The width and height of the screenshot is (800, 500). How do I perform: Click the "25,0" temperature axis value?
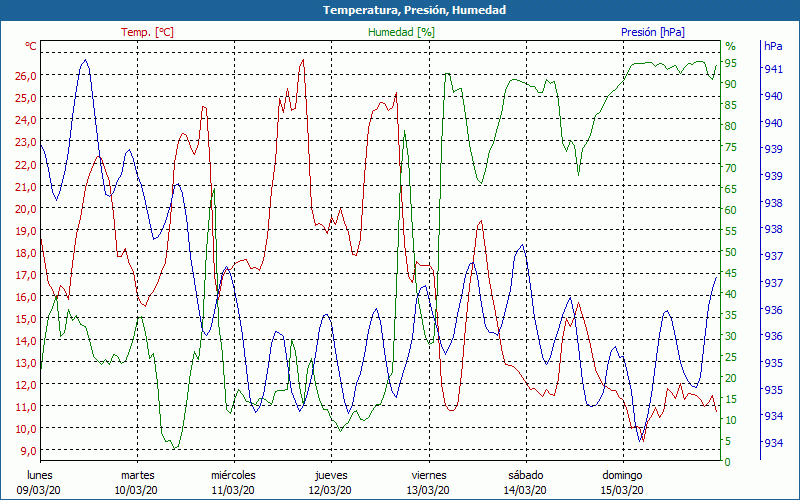[x=27, y=98]
